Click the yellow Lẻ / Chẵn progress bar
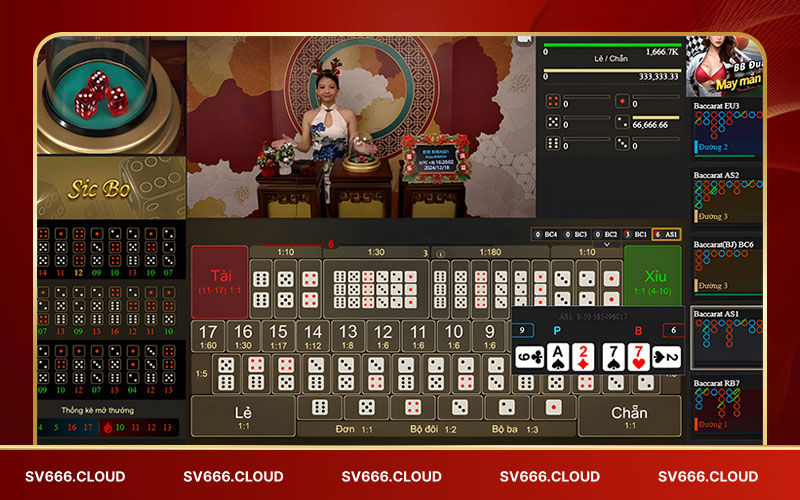800x500 pixels. pyautogui.click(x=612, y=70)
